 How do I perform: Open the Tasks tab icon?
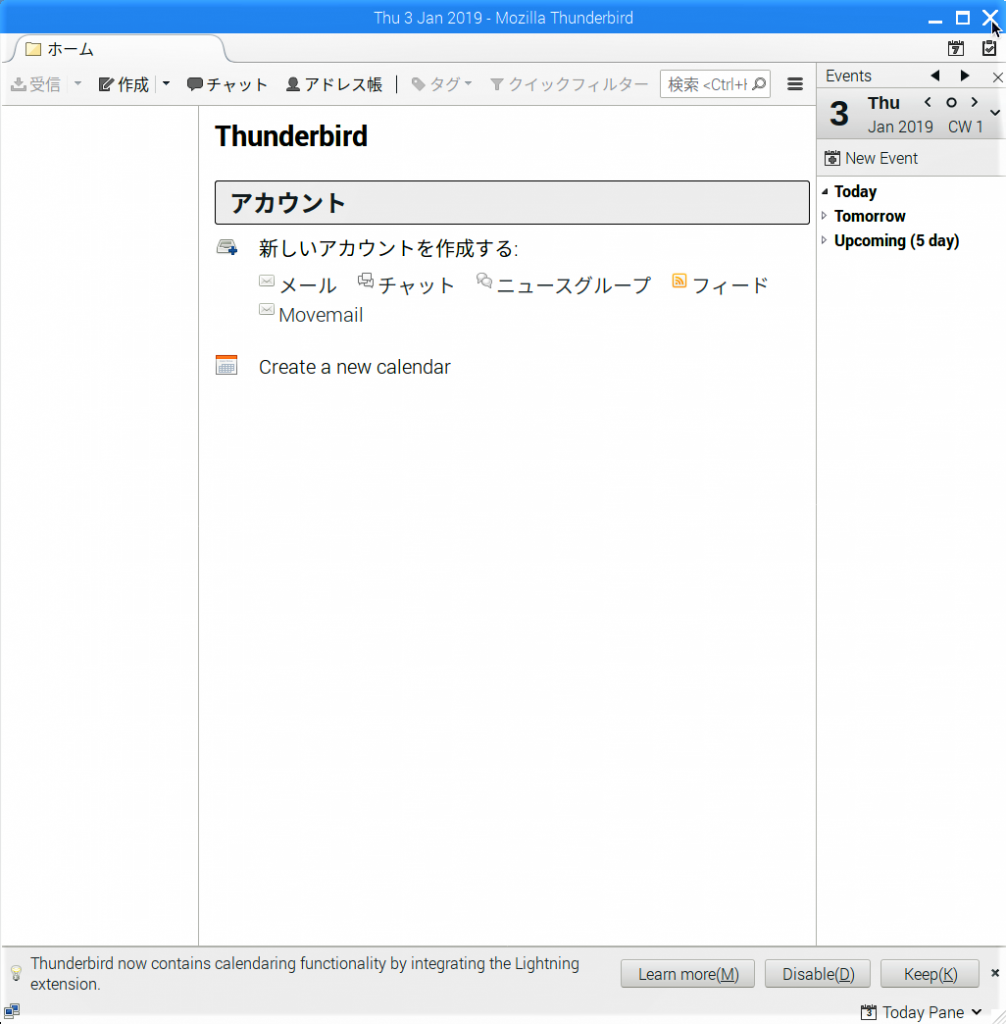(989, 48)
